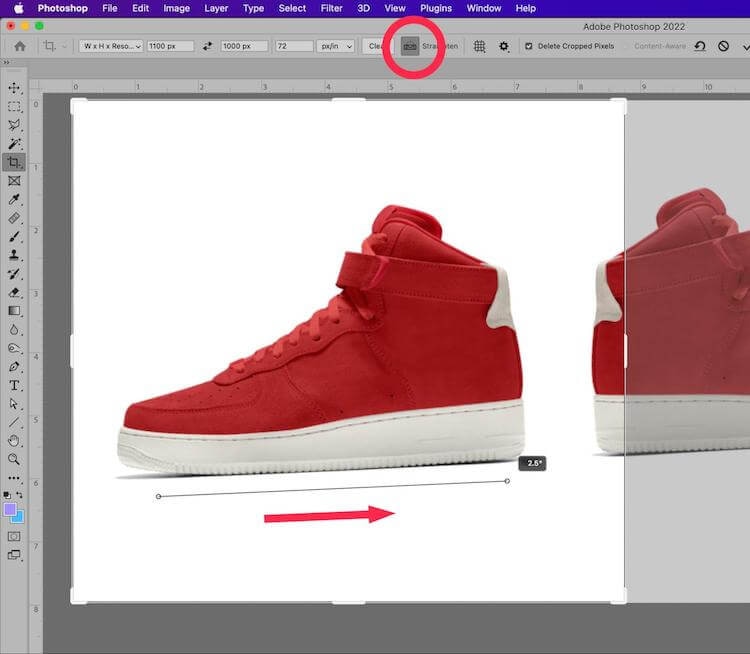Select the Horizontal Type tool
Viewport: 750px width, 654px height.
coord(14,385)
